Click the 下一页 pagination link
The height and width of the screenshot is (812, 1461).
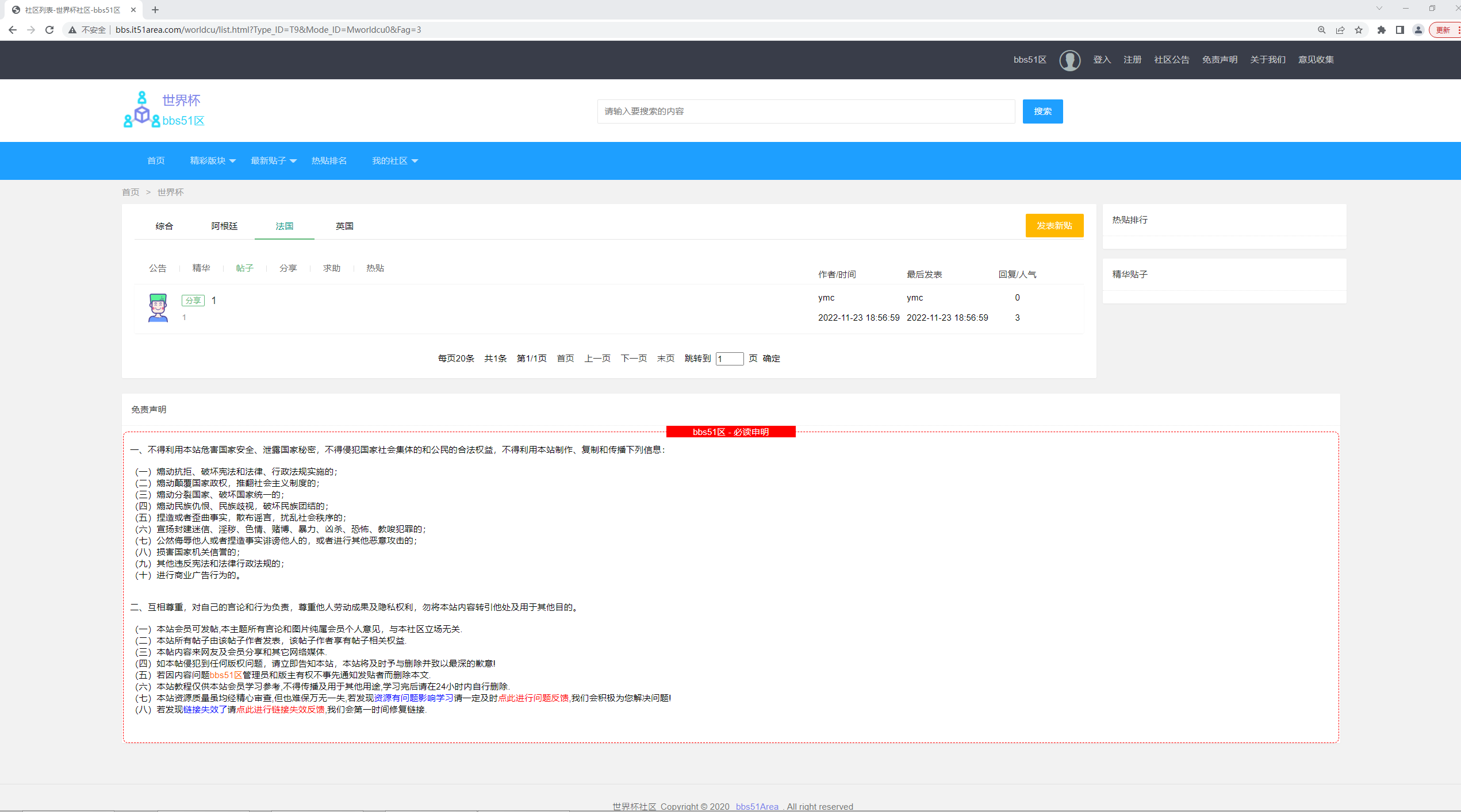634,359
